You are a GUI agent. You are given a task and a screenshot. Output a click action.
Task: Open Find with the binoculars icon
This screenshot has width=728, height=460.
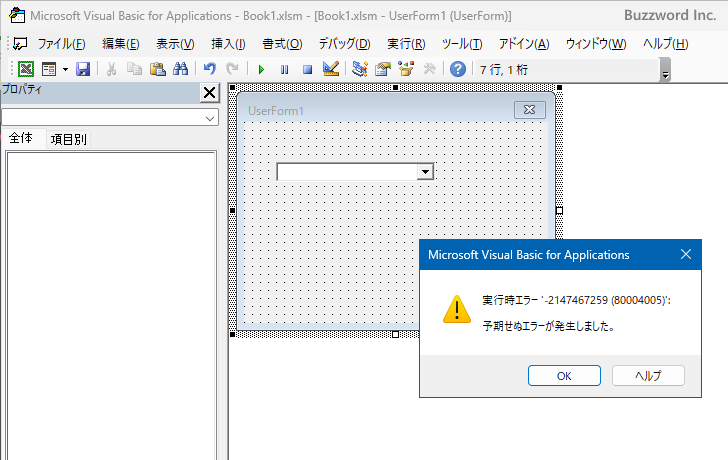tap(181, 69)
